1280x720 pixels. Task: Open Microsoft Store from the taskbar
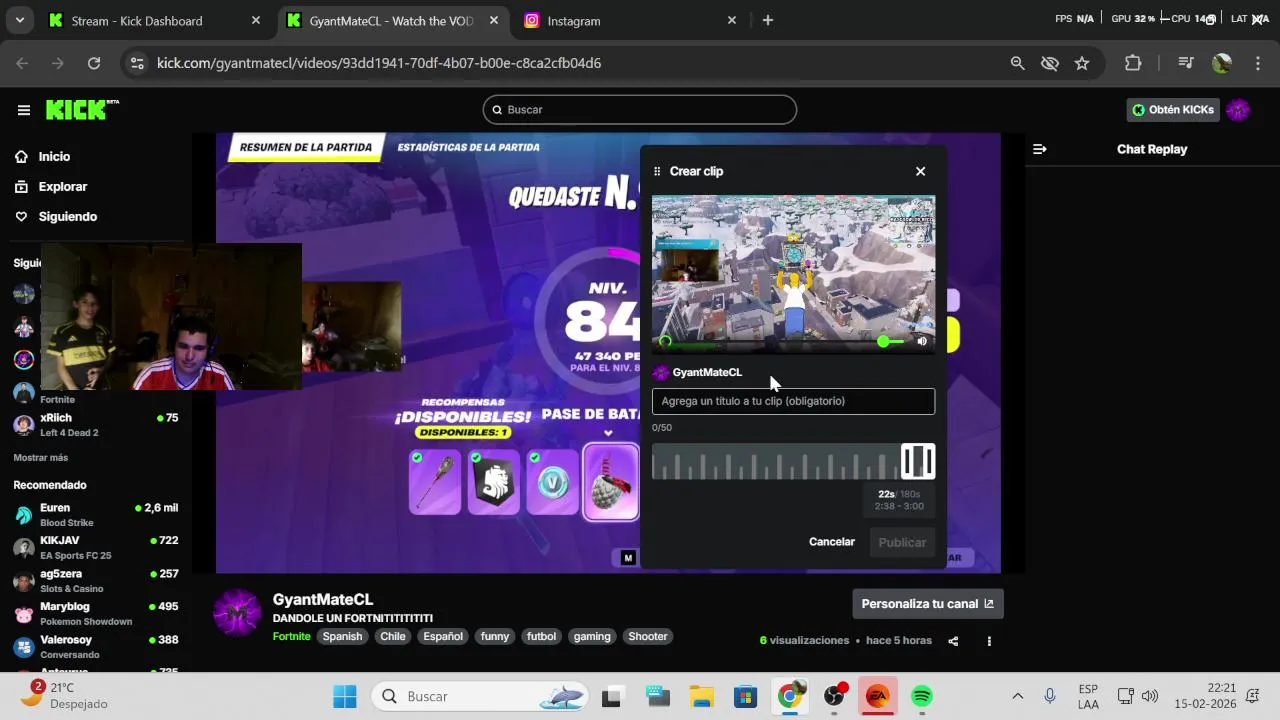click(x=745, y=696)
